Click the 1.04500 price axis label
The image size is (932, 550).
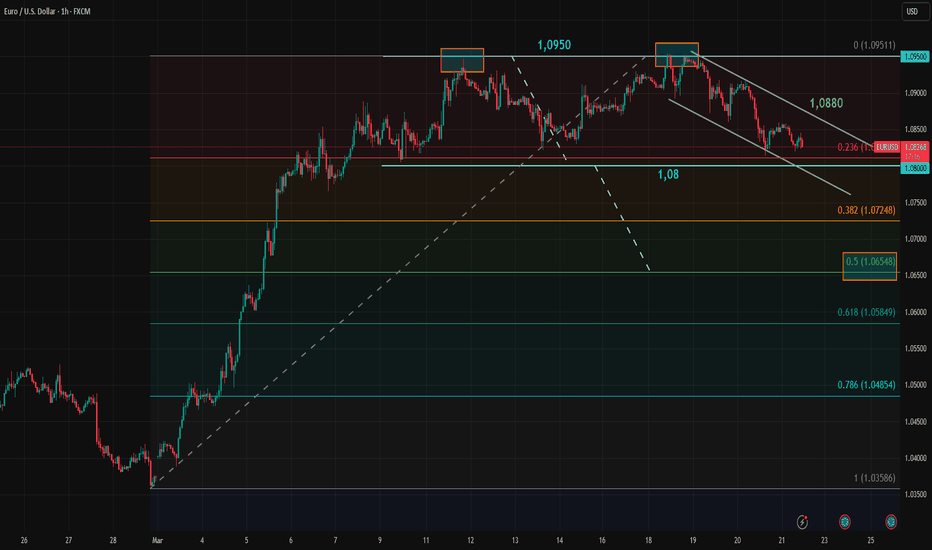(x=915, y=422)
